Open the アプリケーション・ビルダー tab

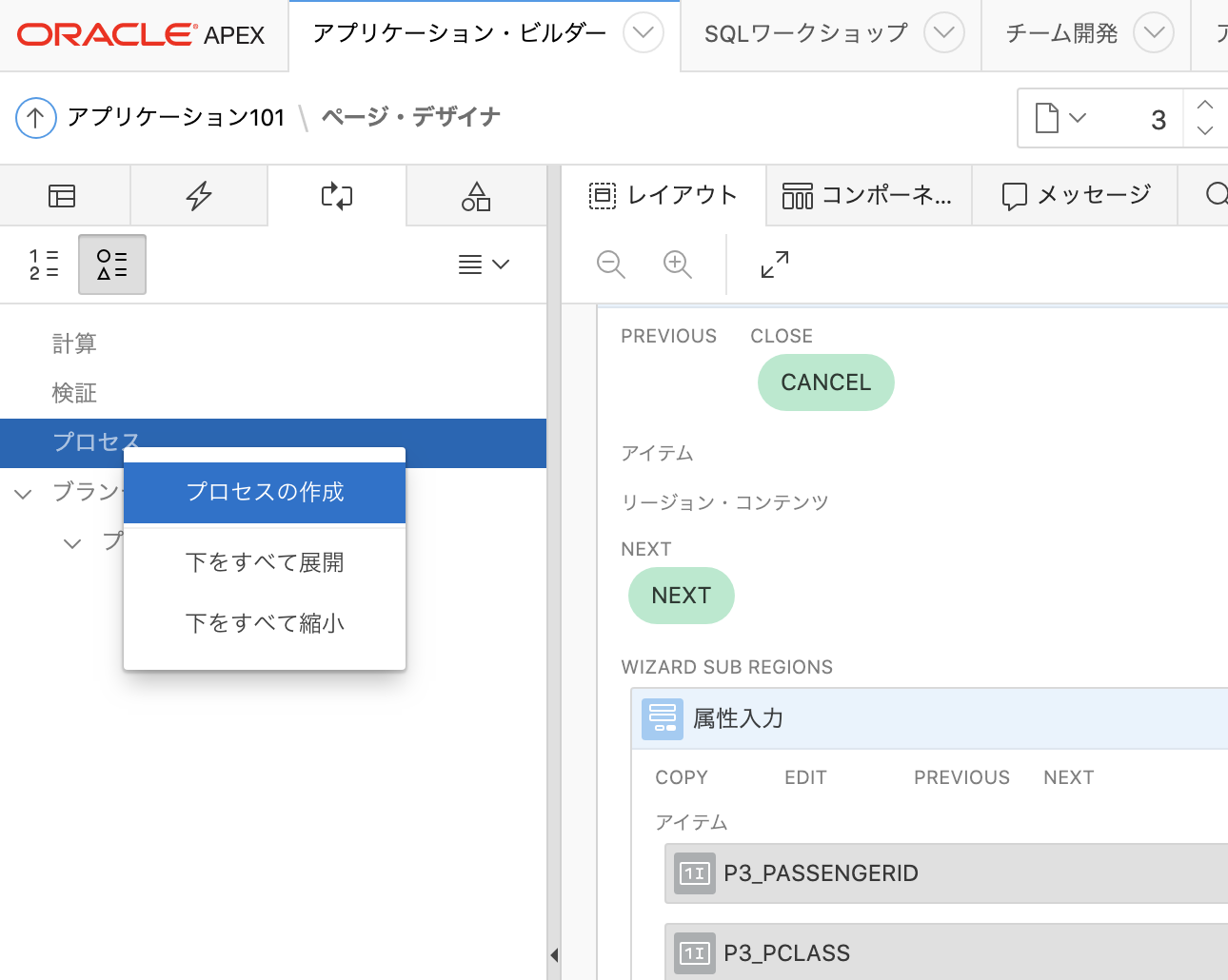coord(460,33)
